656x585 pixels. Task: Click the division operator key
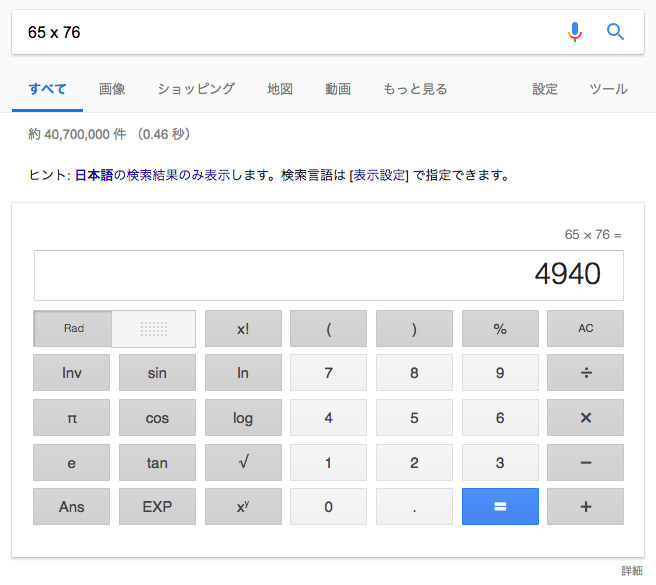coord(585,372)
